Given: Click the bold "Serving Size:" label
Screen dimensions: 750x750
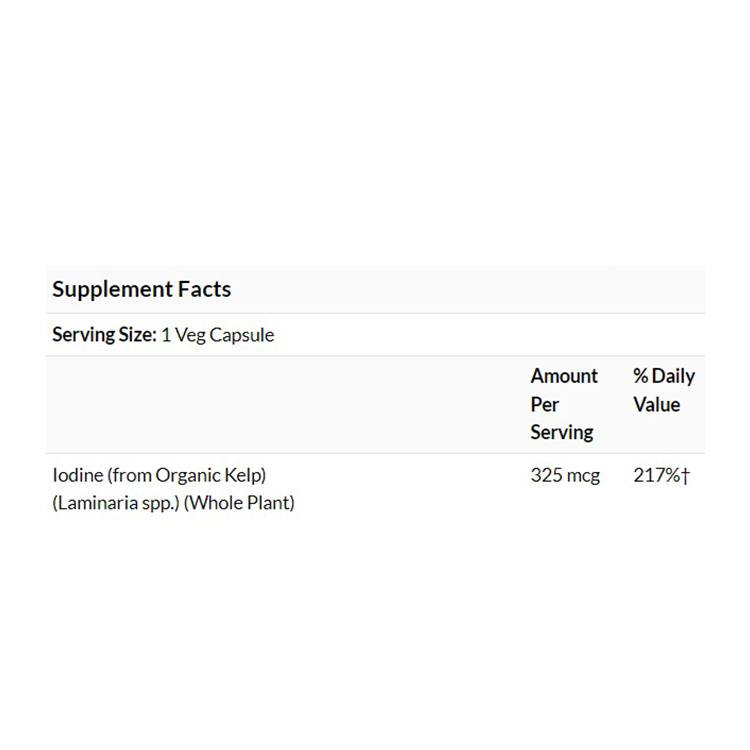Looking at the screenshot, I should click(104, 335).
